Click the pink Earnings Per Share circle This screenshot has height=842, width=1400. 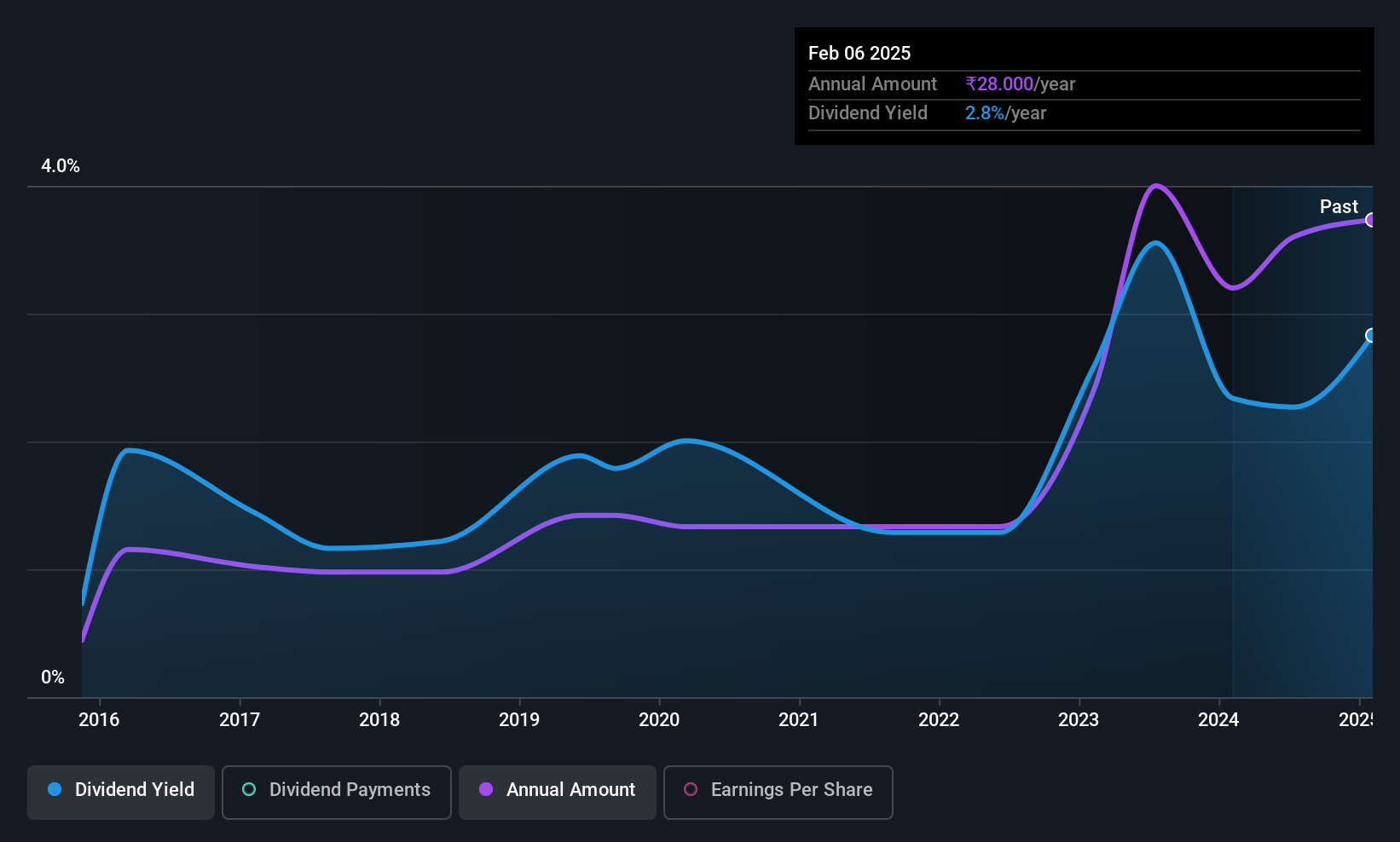(691, 789)
